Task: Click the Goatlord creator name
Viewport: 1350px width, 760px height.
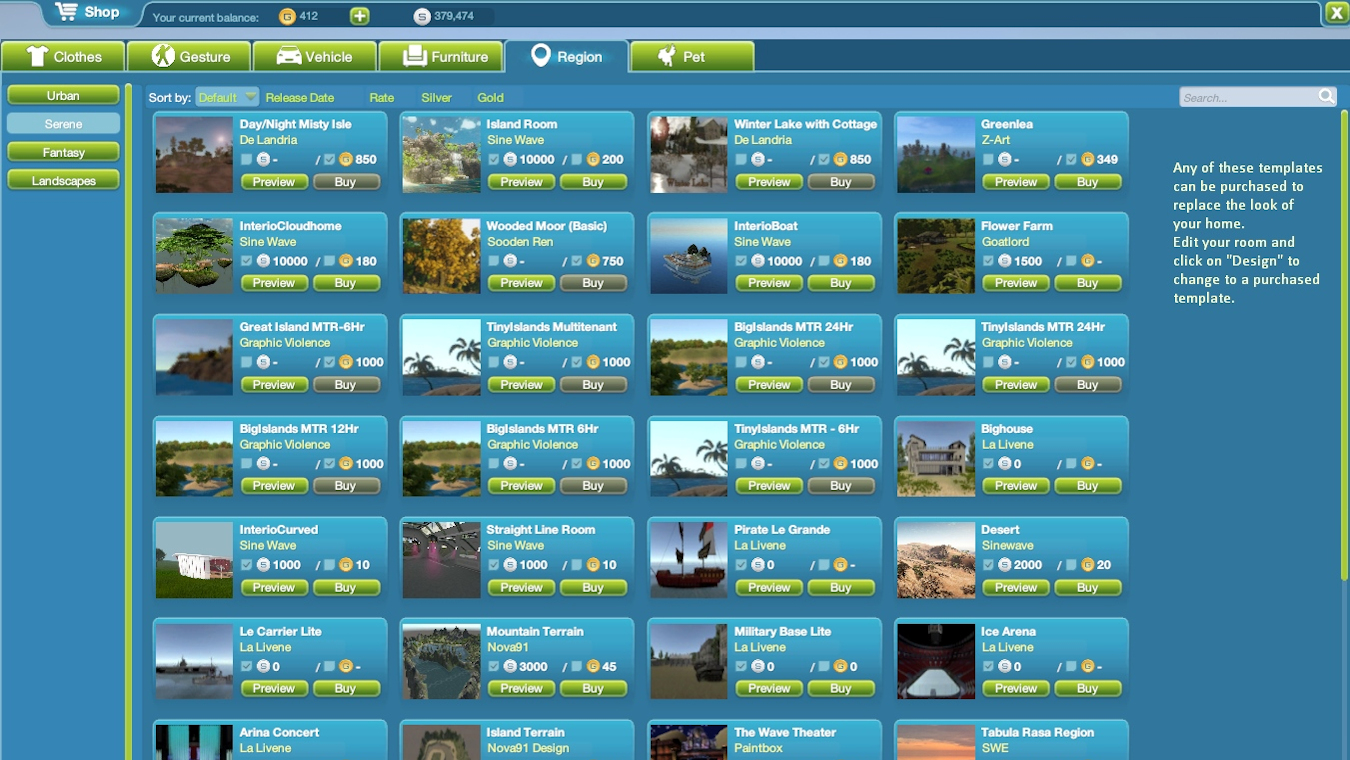Action: 1005,242
